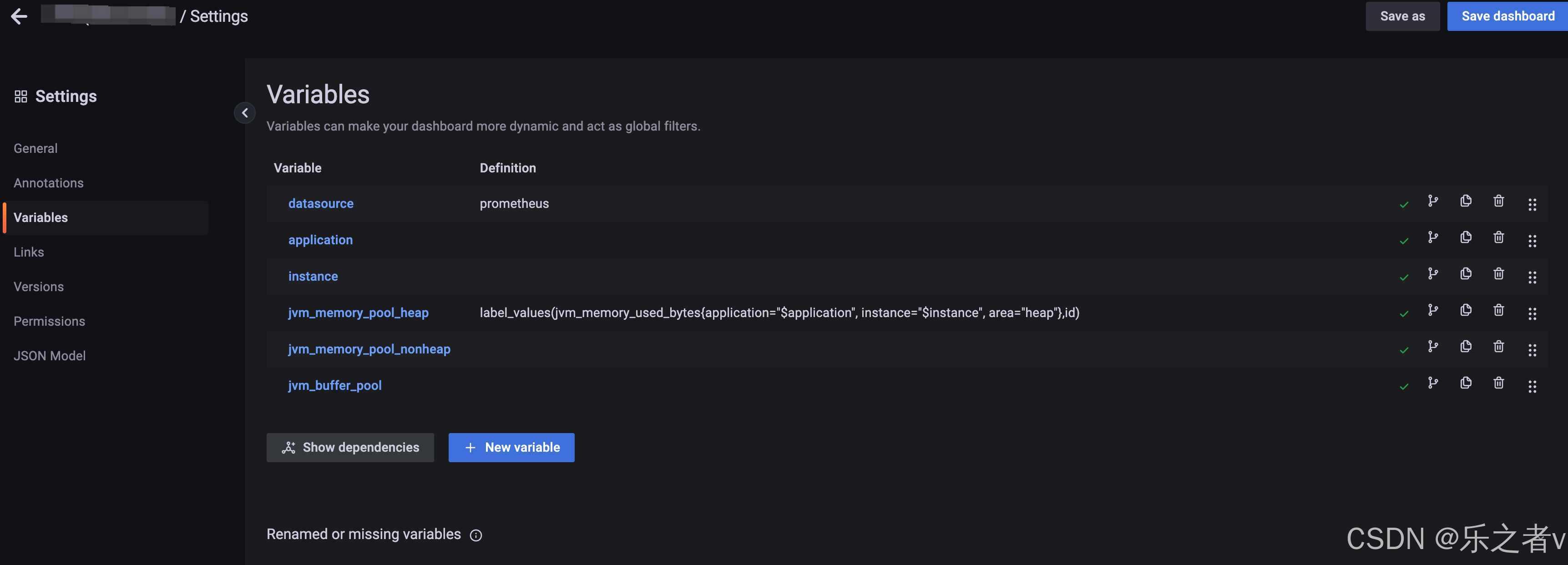This screenshot has width=1568, height=565.
Task: Click the back arrow icon
Action: point(19,16)
